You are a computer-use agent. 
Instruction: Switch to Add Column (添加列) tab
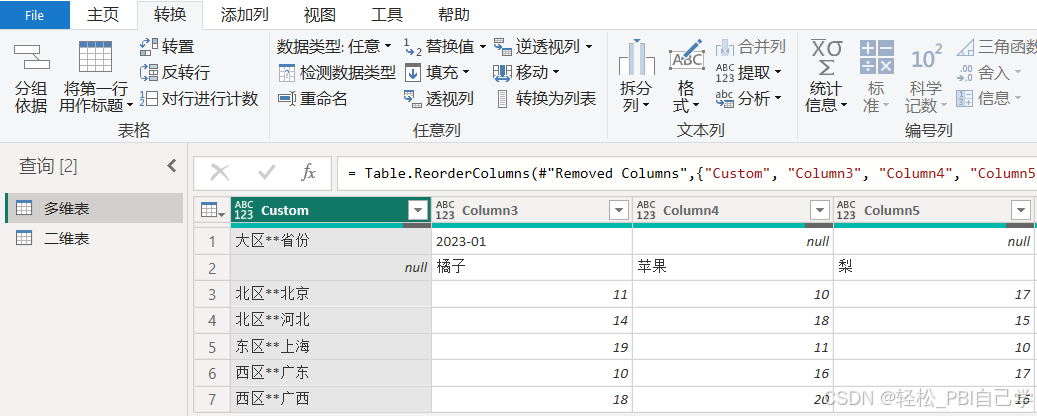[245, 15]
